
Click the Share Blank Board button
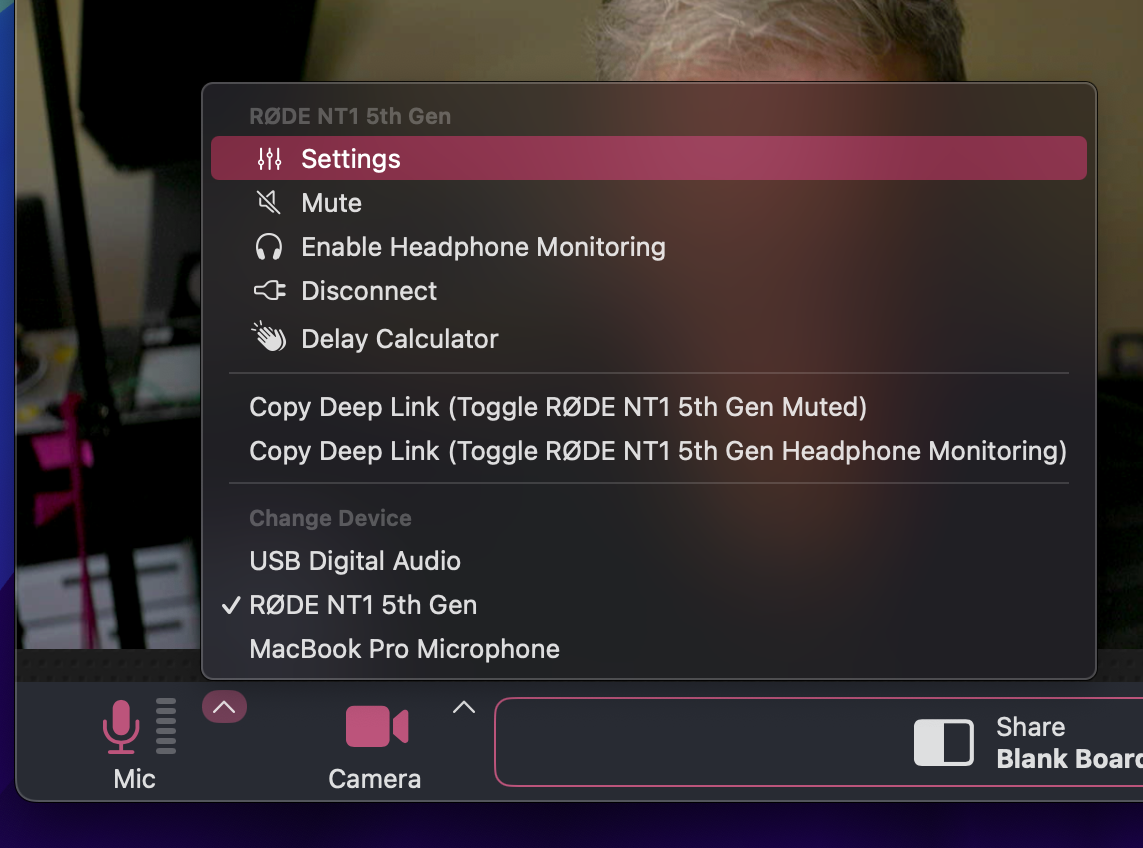819,742
